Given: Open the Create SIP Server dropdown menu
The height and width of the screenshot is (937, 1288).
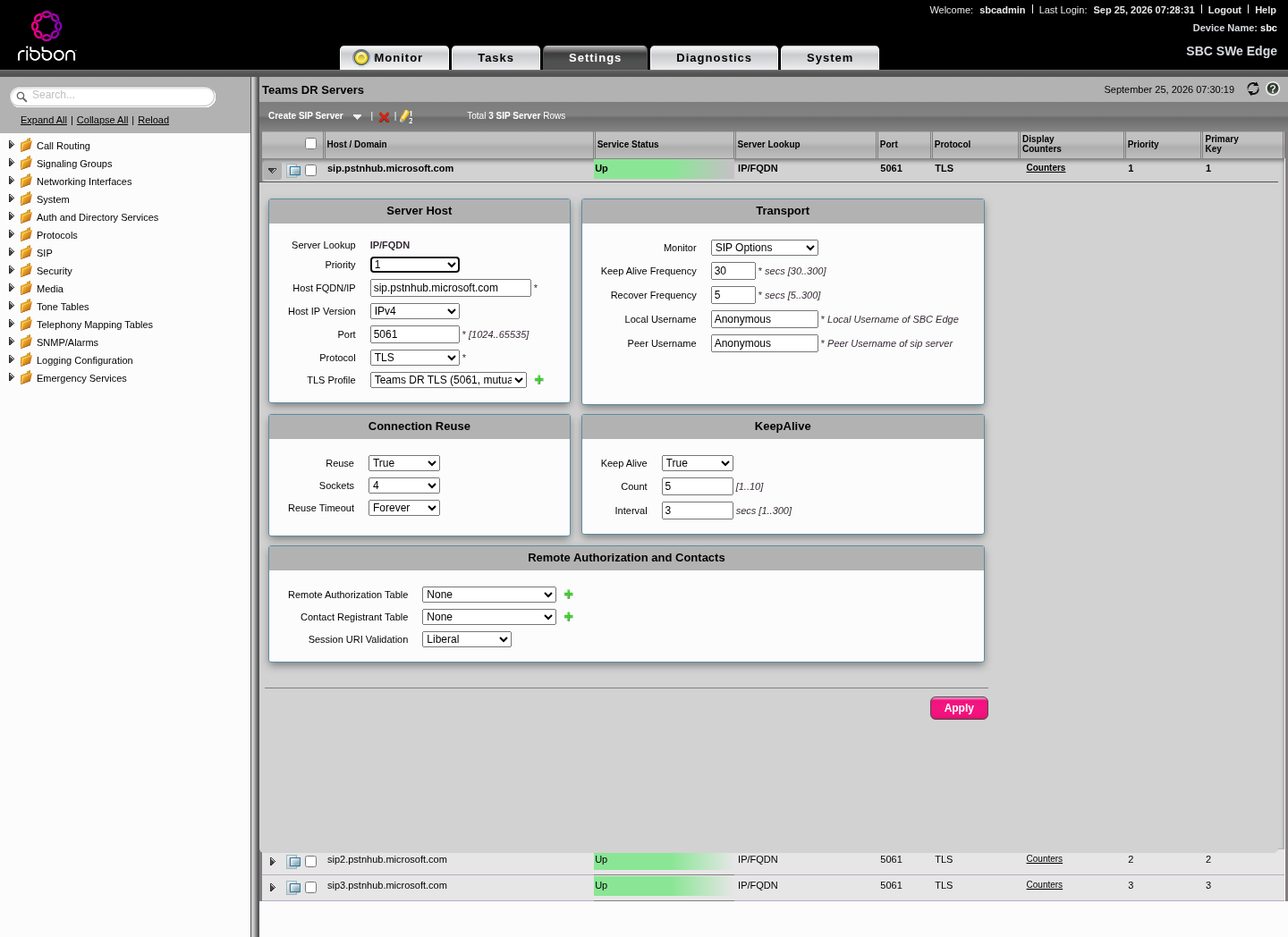Looking at the screenshot, I should point(357,116).
